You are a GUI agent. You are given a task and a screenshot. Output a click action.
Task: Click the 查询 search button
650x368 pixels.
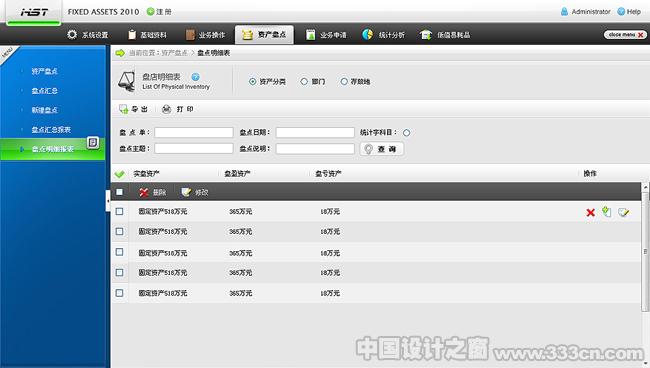(x=382, y=149)
